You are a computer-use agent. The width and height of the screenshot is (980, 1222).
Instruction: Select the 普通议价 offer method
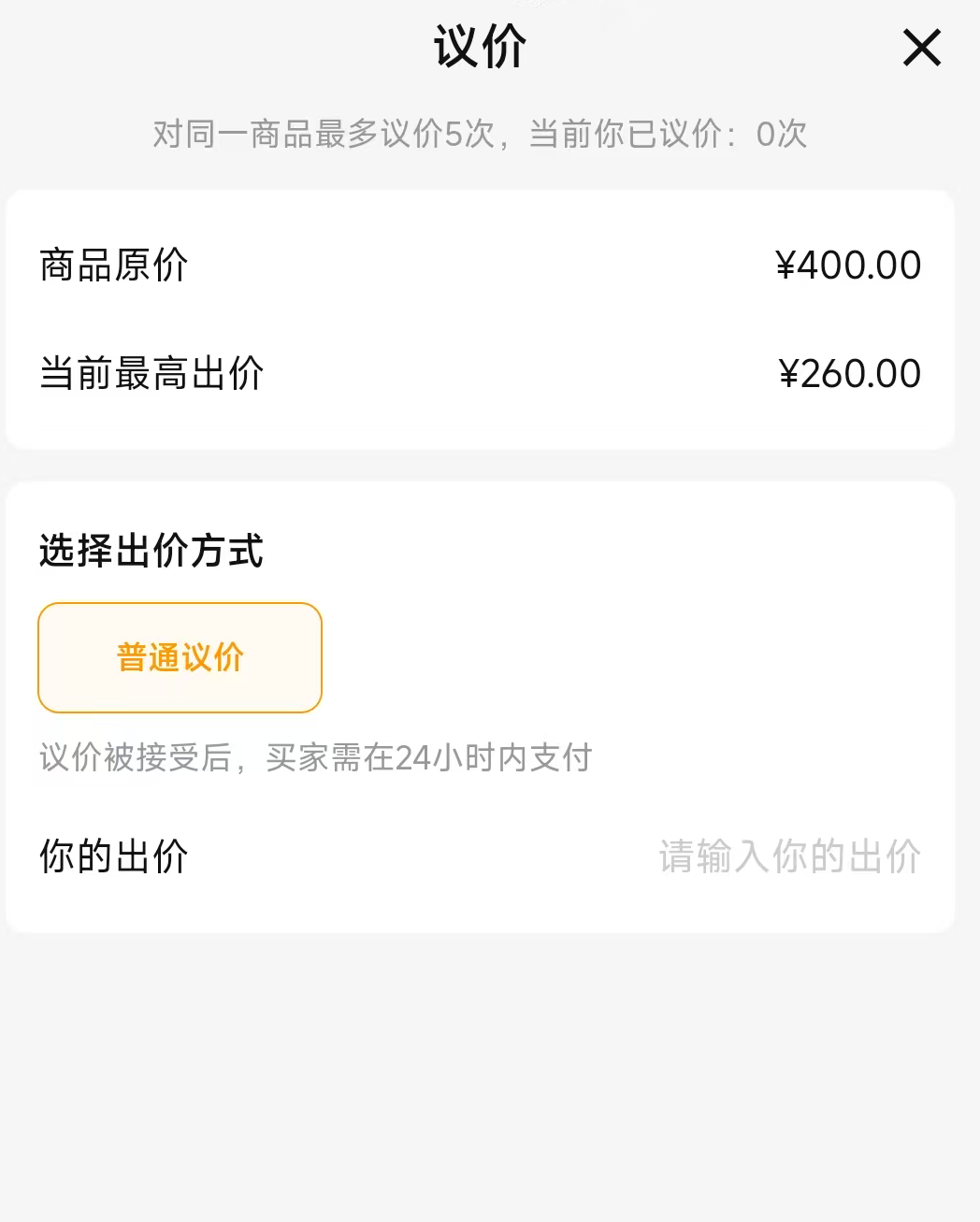pos(180,657)
